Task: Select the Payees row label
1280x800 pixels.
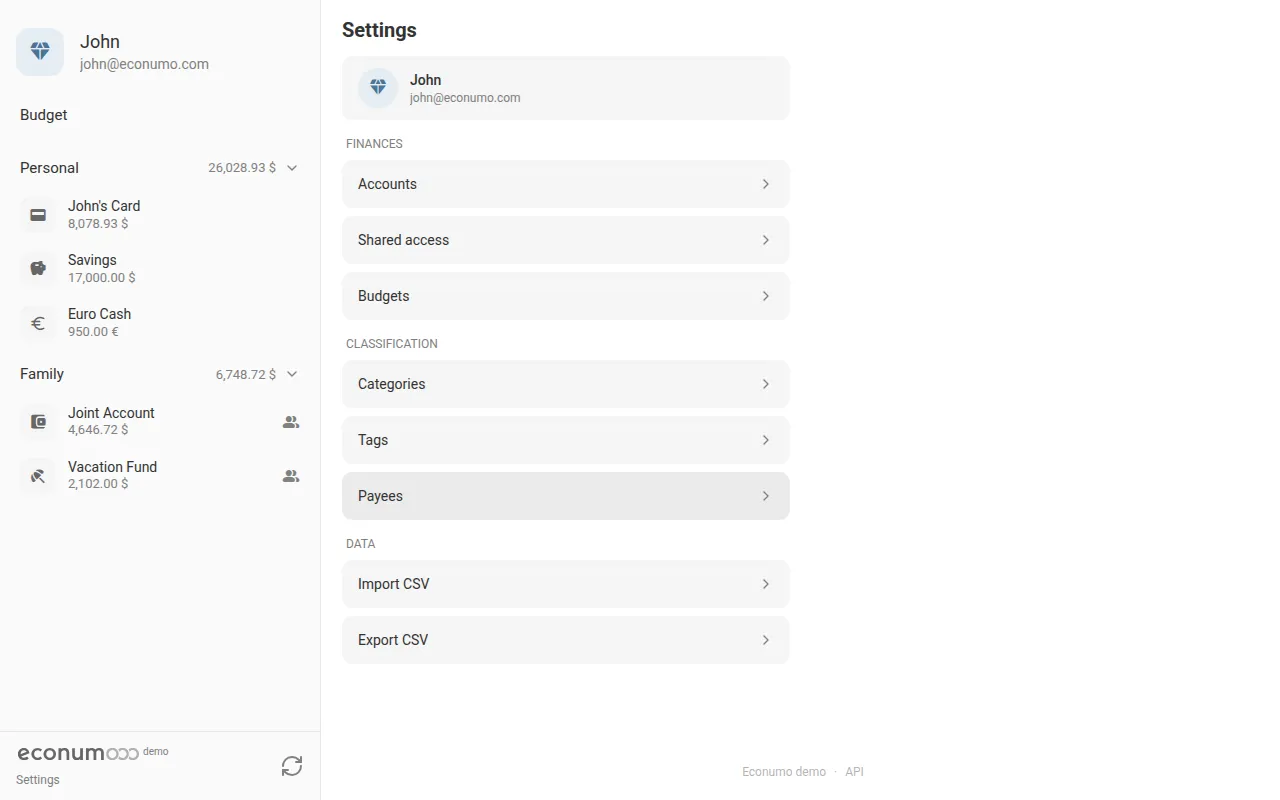Action: click(380, 496)
